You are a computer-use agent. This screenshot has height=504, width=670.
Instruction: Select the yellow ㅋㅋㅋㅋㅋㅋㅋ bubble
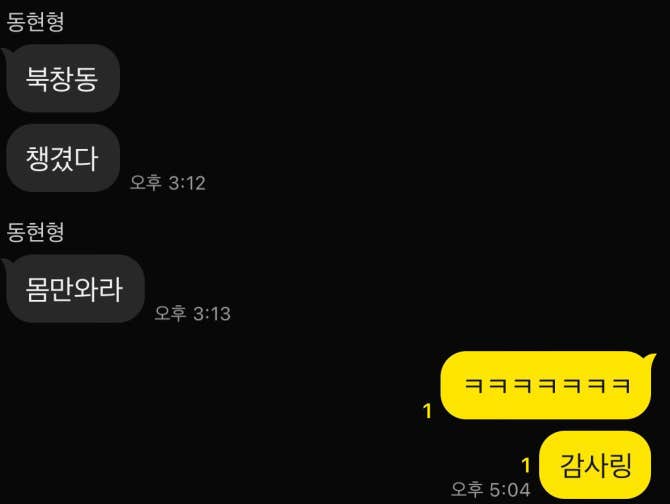(546, 385)
